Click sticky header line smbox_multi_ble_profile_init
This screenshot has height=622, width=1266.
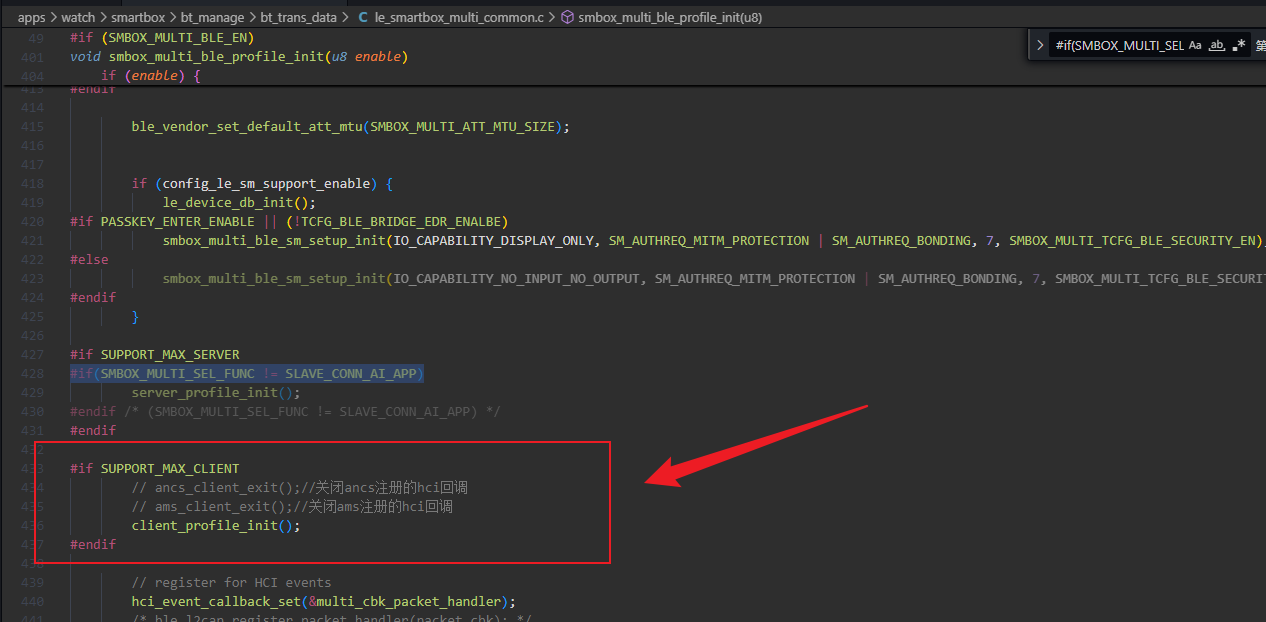239,57
